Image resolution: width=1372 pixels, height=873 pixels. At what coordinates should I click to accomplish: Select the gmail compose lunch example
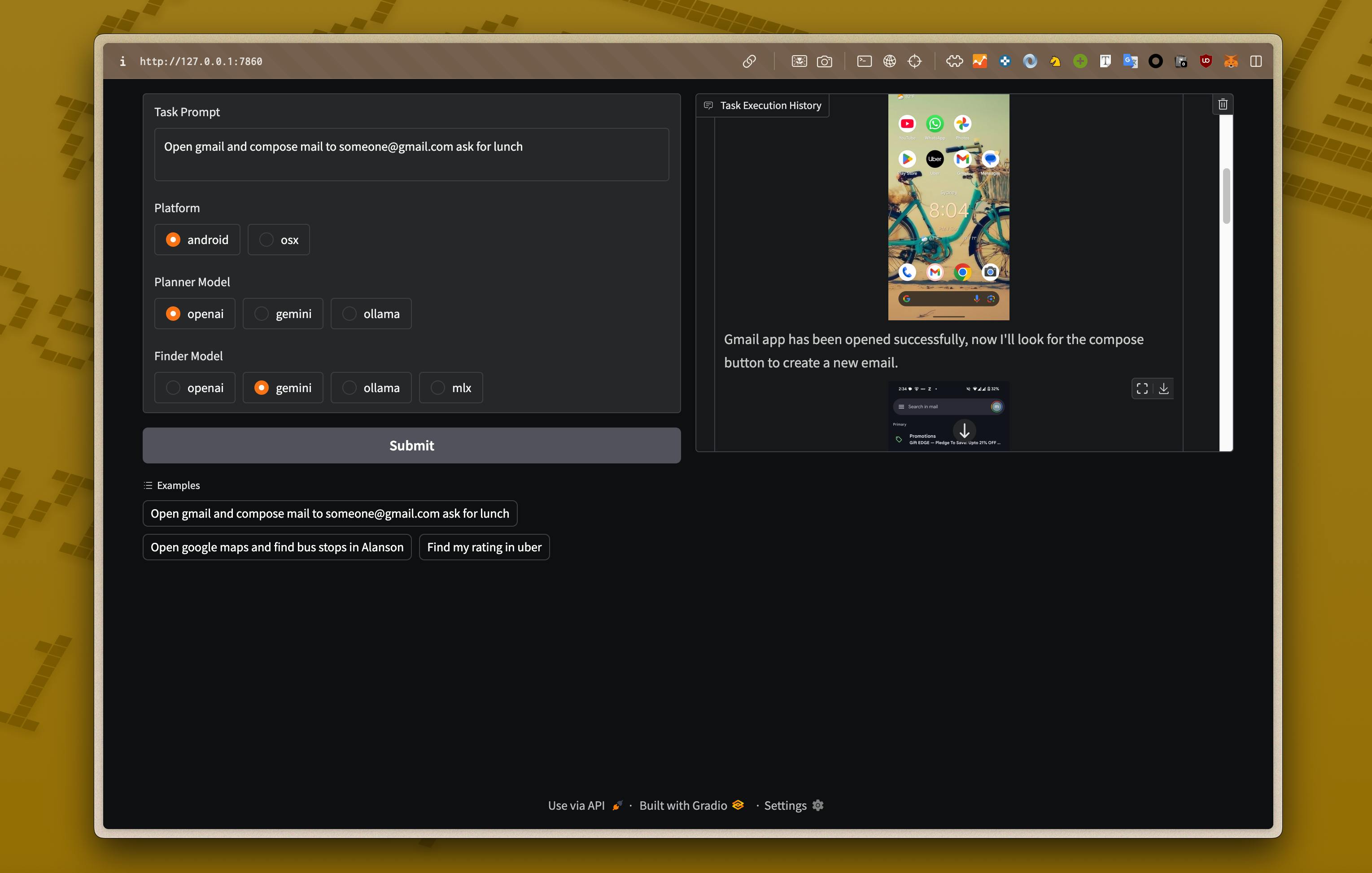click(329, 513)
